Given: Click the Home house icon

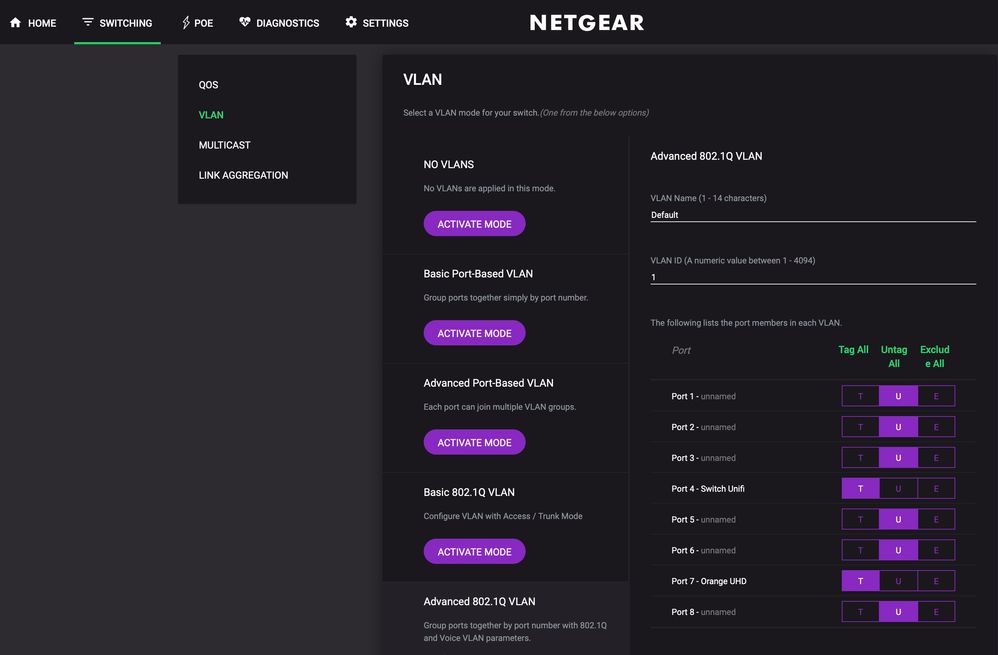Looking at the screenshot, I should click(15, 23).
